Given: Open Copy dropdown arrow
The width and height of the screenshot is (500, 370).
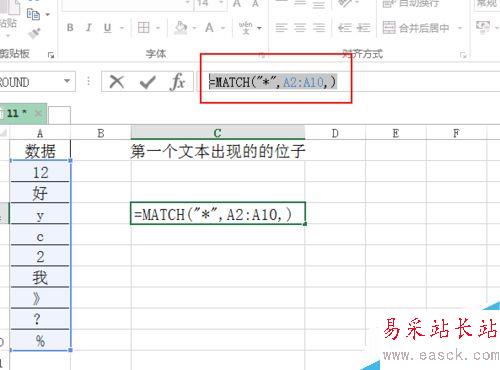Looking at the screenshot, I should [x=48, y=15].
